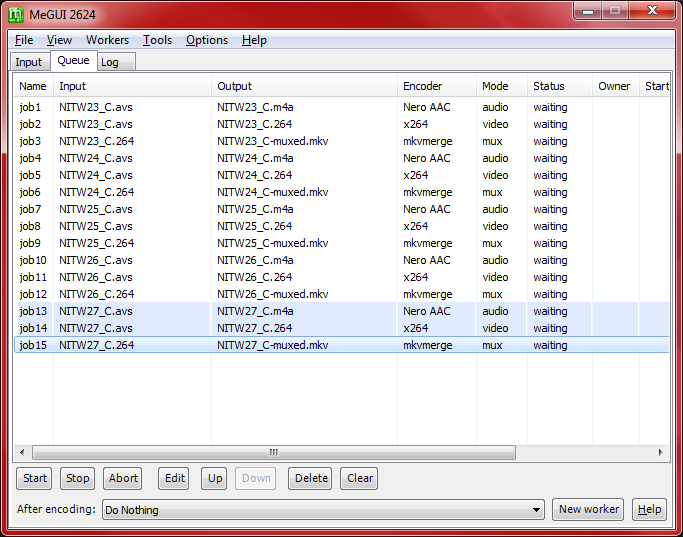683x537 pixels.
Task: Click output NITW23_C-muxed.mkv
Action: pyautogui.click(x=273, y=141)
